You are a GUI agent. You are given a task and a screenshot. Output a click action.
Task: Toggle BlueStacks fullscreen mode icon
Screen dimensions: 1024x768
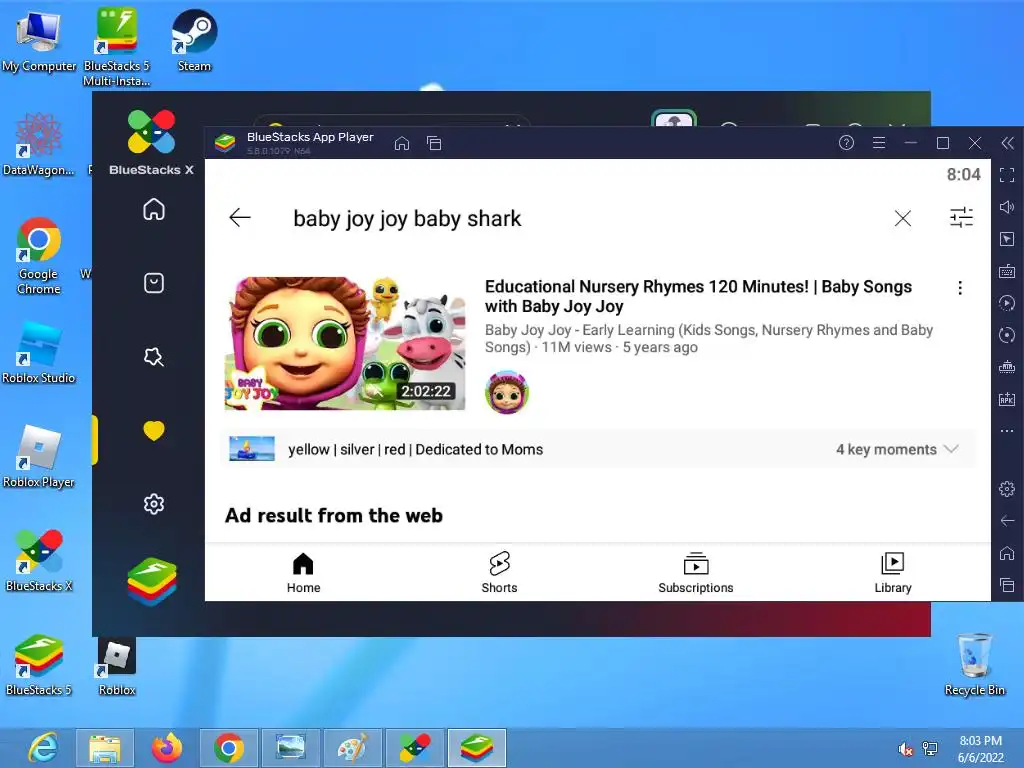tap(1007, 175)
